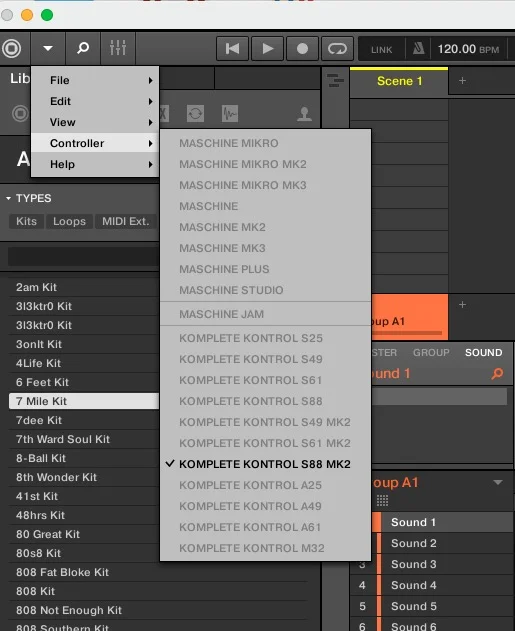Select the 7th Ward Soul Kit
Viewport: 515px width, 631px height.
click(84, 439)
